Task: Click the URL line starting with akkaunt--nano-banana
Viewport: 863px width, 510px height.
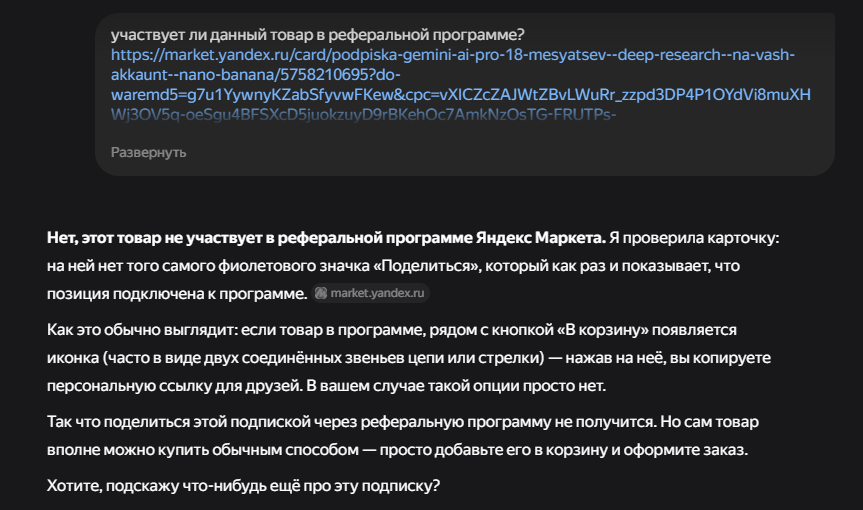Action: (255, 75)
